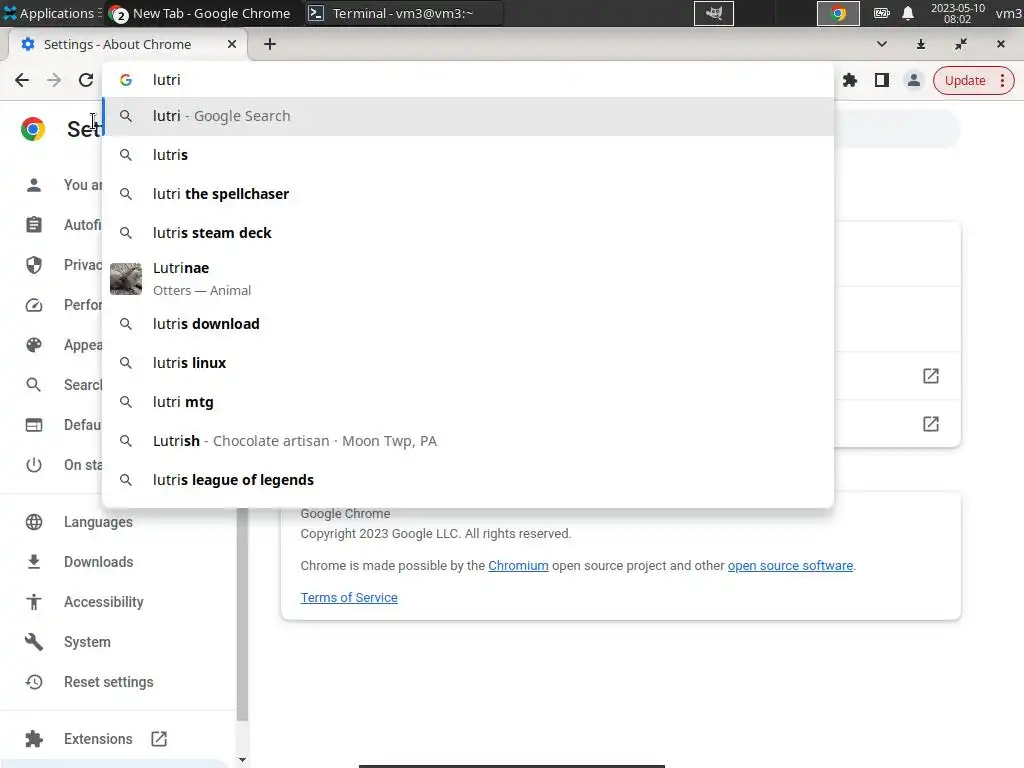This screenshot has width=1024, height=768.
Task: Open Privacy shield icon in sidebar
Action: [x=34, y=264]
